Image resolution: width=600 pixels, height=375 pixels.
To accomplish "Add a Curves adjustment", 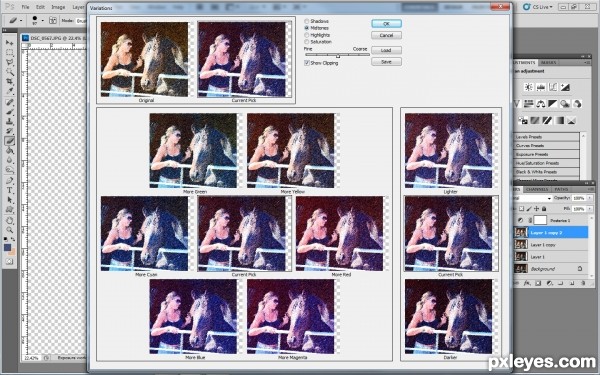I will [553, 87].
